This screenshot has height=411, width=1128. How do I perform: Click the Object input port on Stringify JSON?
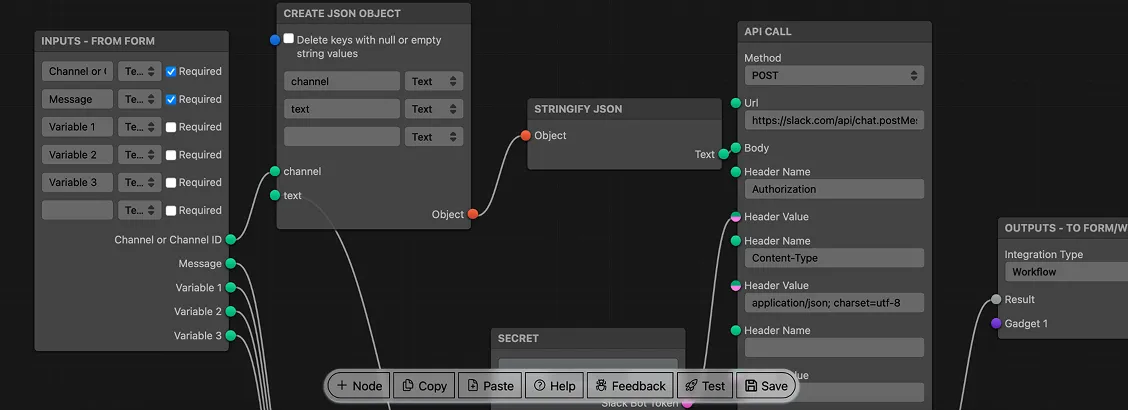point(526,135)
